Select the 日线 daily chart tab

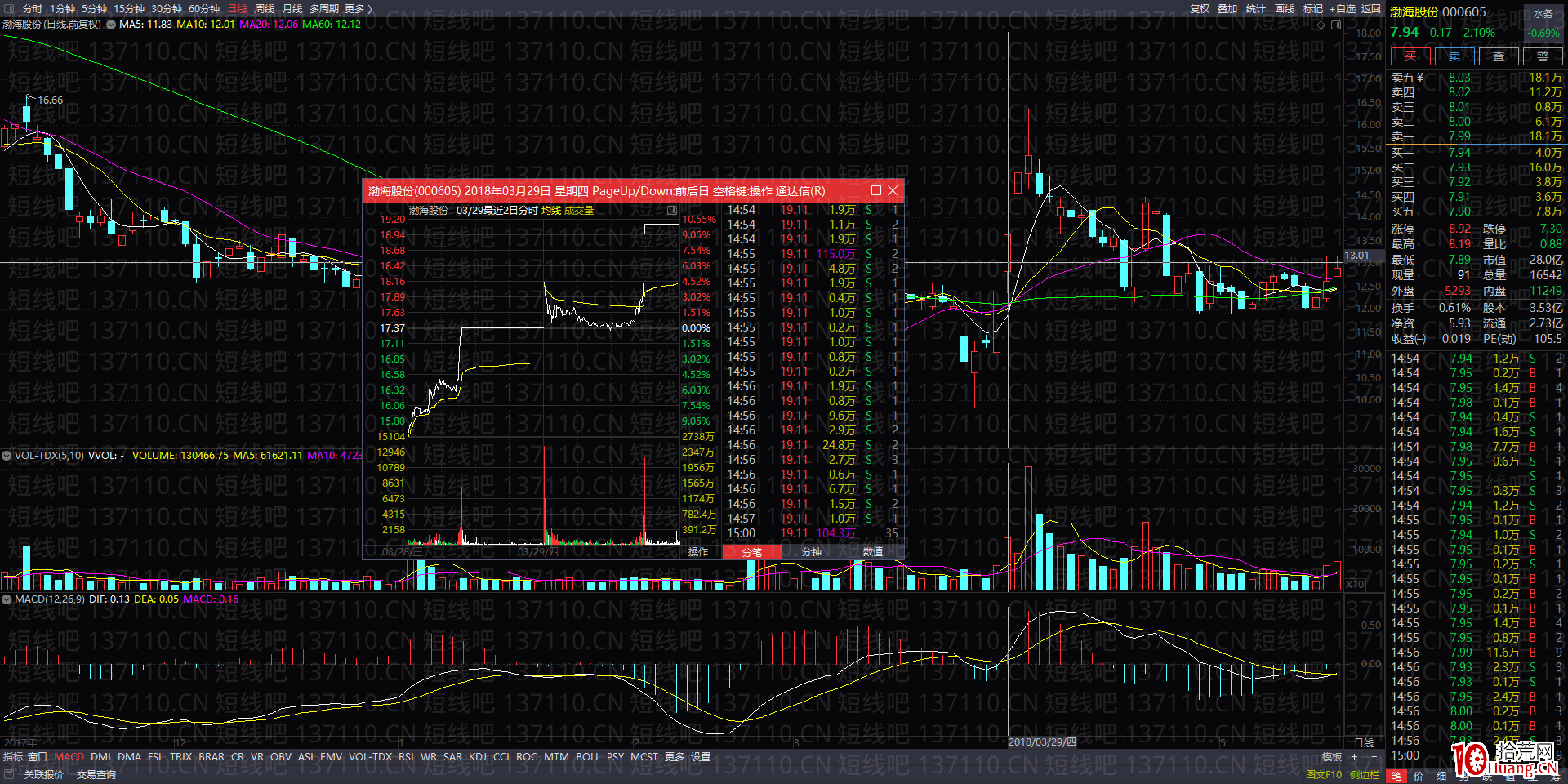[x=237, y=8]
